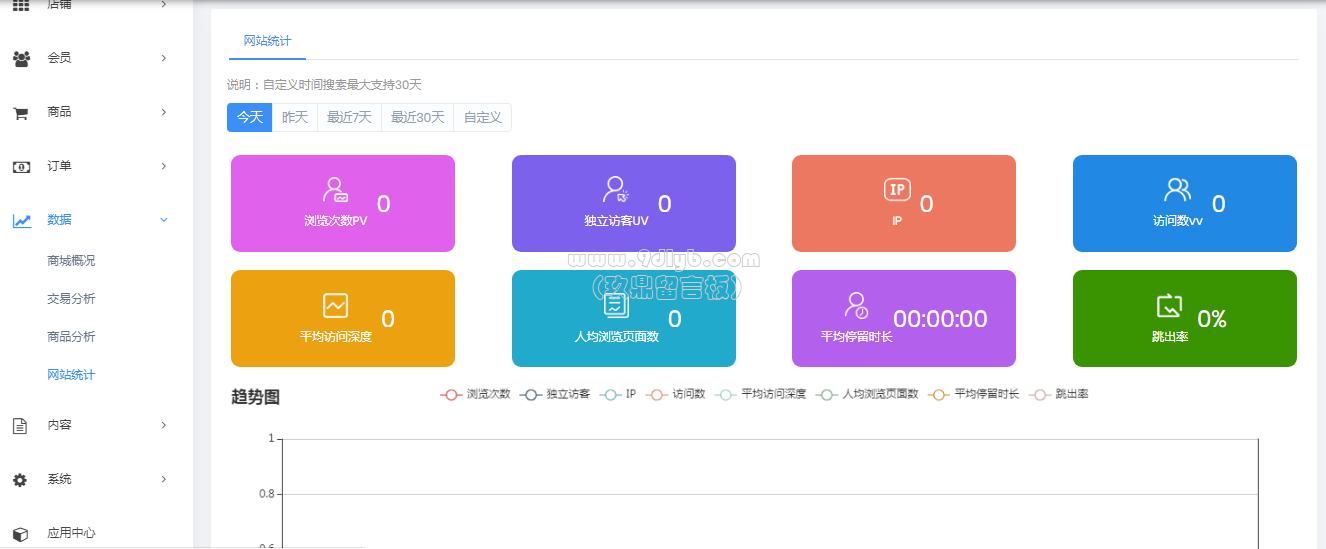Click the 平均停留时长 purple card
Screen dimensions: 1326x549
pyautogui.click(x=903, y=318)
